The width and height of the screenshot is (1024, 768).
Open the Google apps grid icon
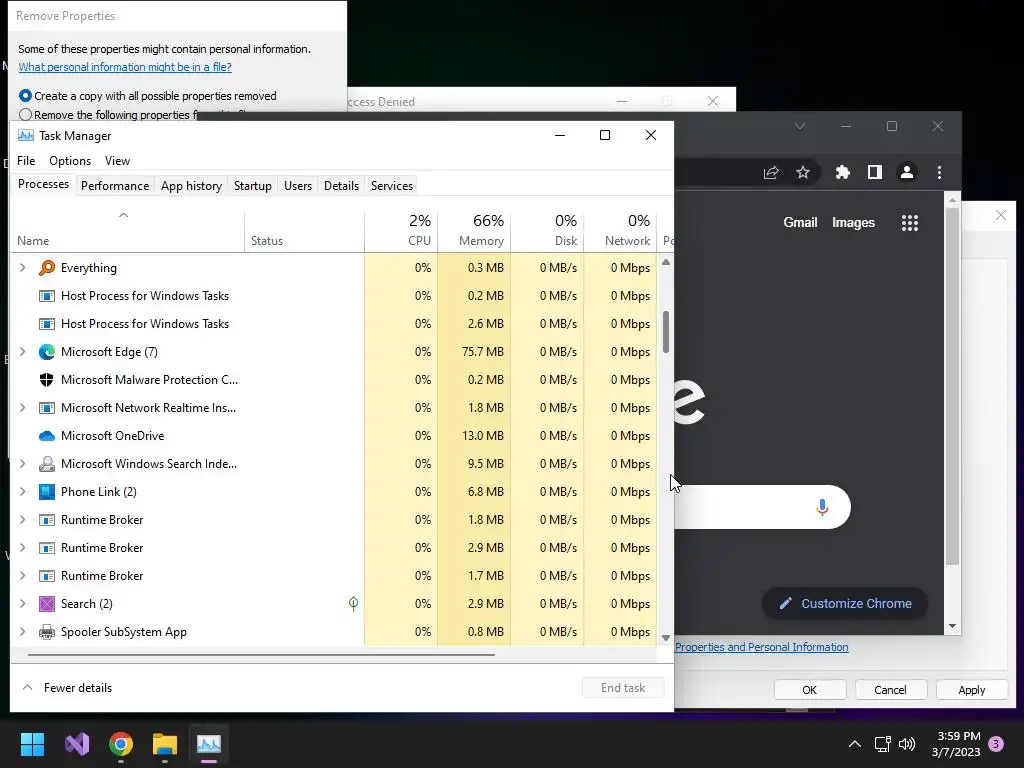pyautogui.click(x=910, y=223)
